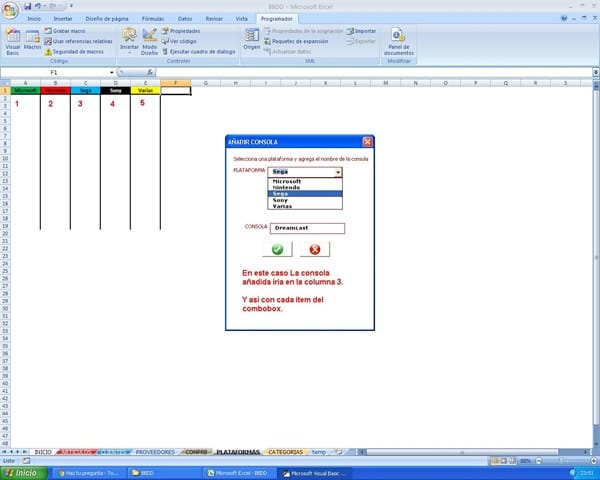Open the Datos ribbon tab
The width and height of the screenshot is (600, 480).
(185, 18)
